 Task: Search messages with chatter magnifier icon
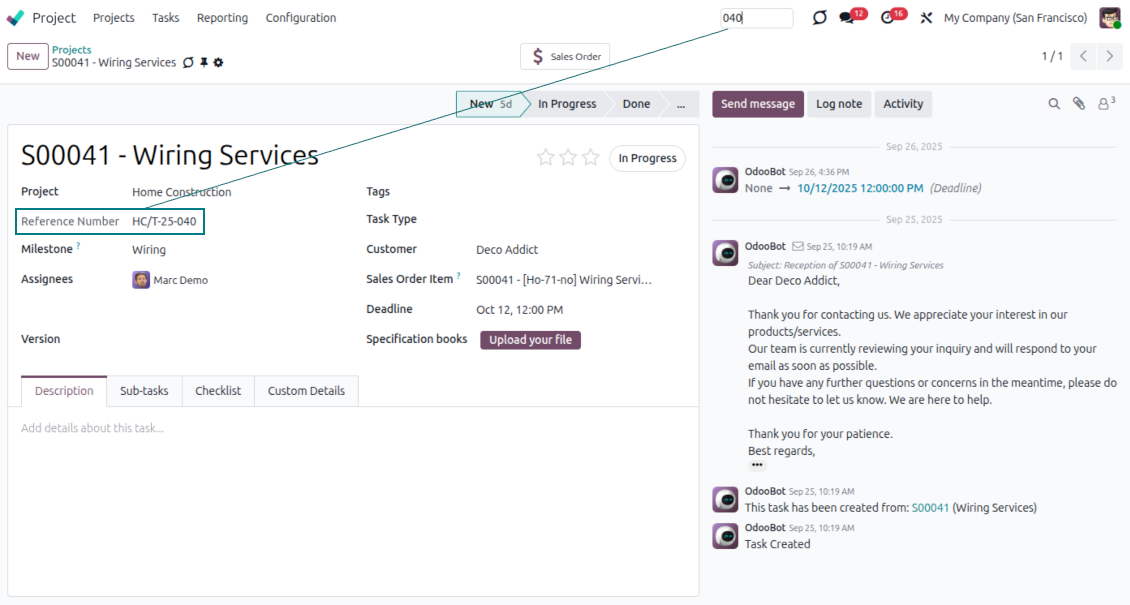[x=1054, y=104]
